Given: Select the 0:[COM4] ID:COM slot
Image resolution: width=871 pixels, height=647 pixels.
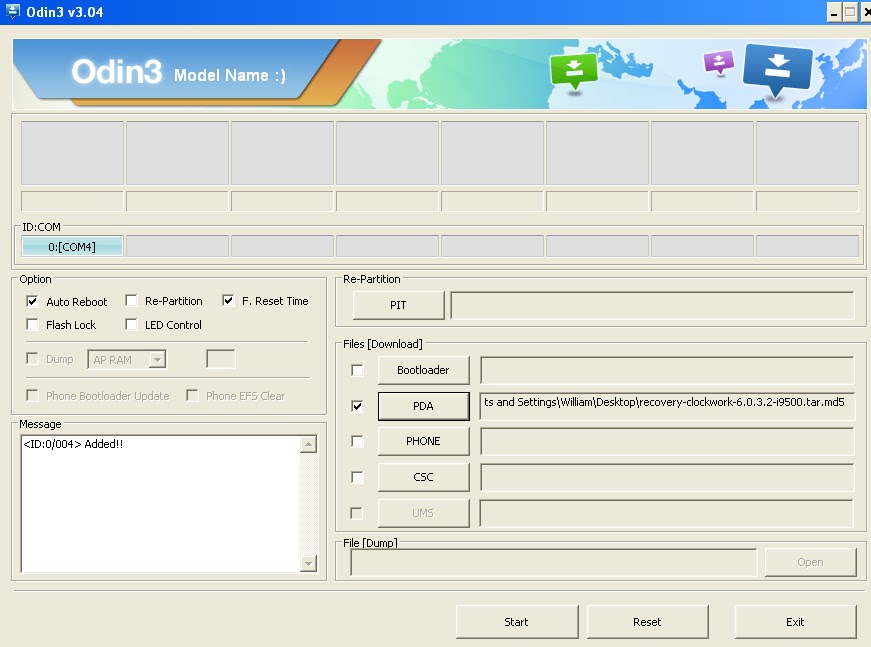Looking at the screenshot, I should tap(72, 246).
